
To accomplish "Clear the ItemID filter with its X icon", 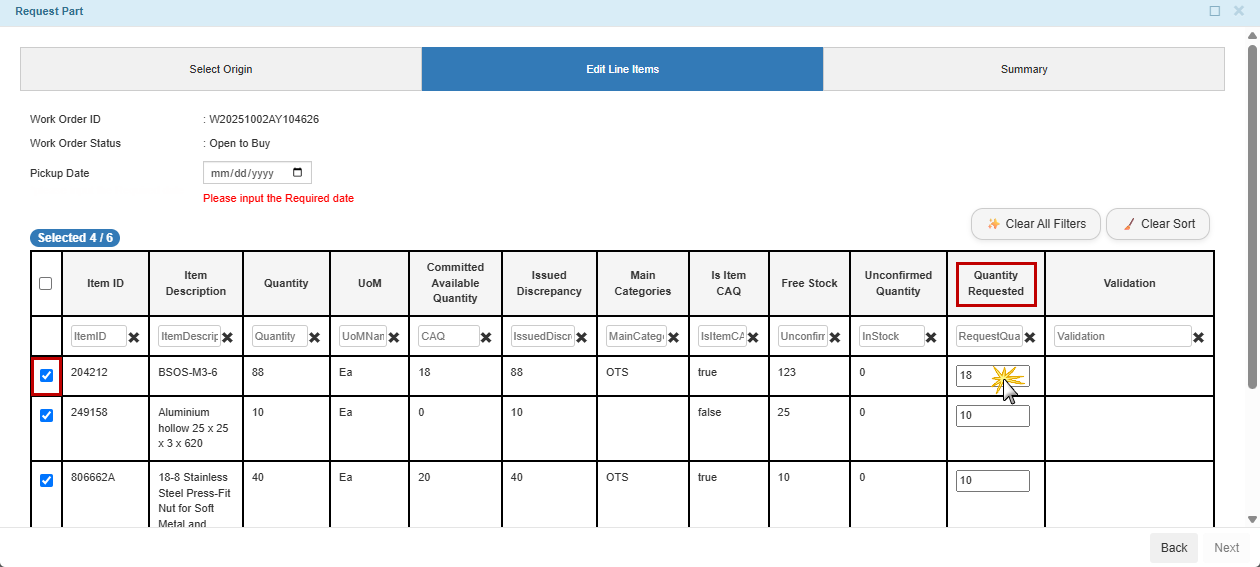I will pos(134,337).
